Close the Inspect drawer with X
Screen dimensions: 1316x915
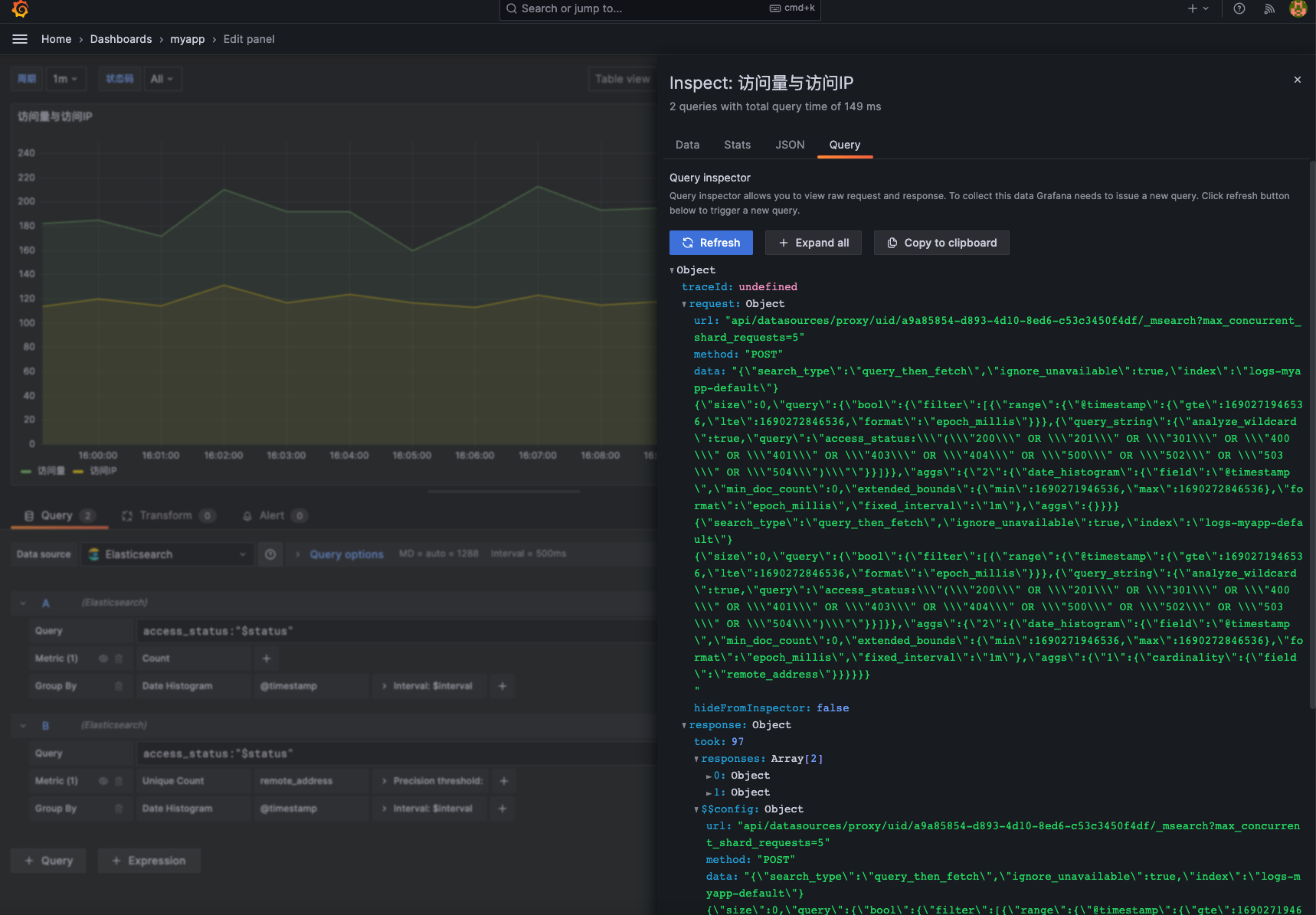[1297, 80]
